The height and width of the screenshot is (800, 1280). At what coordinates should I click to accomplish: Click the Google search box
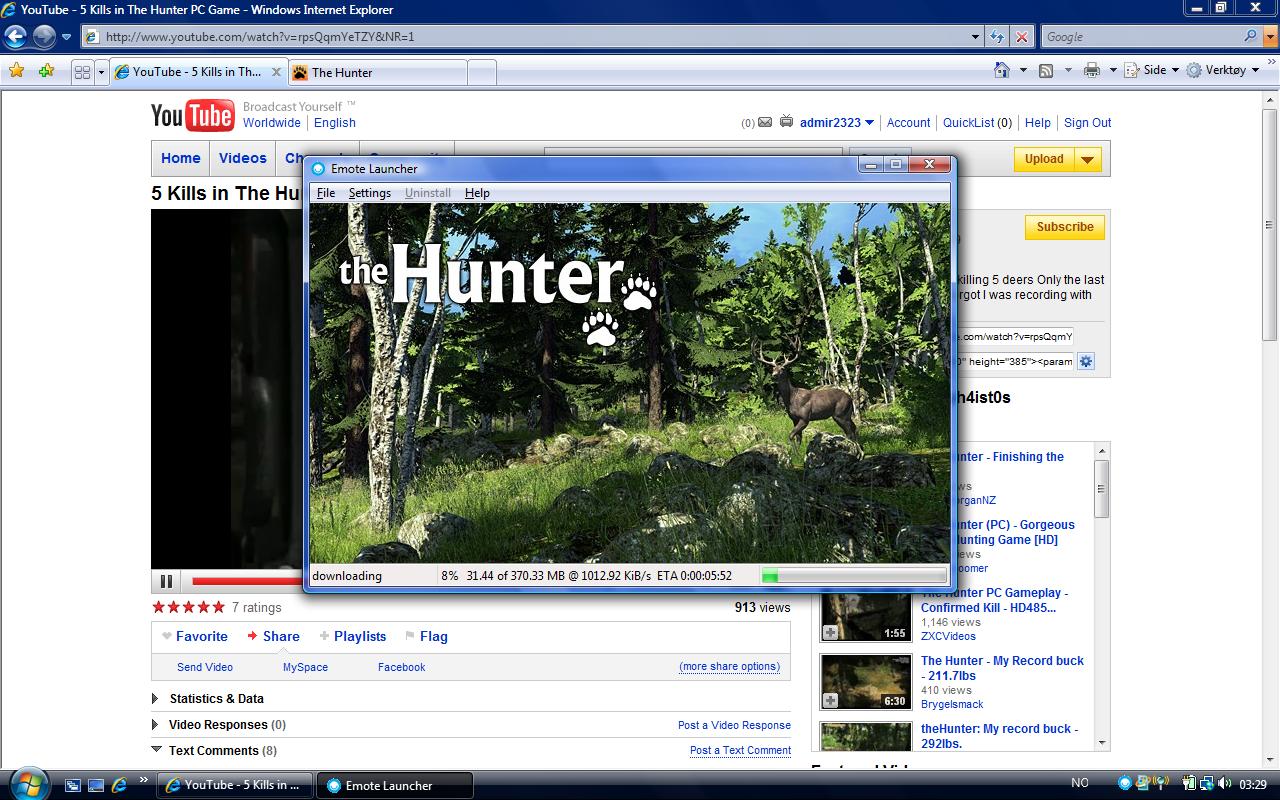pos(1140,37)
